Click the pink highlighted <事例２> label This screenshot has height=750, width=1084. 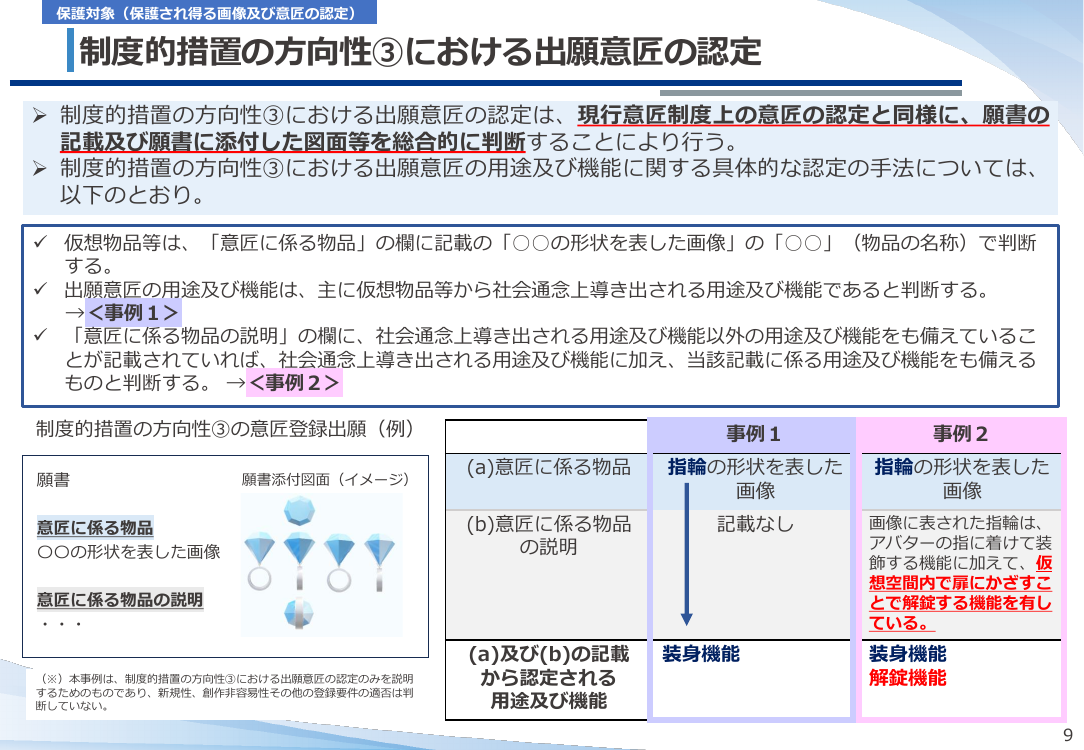click(295, 382)
